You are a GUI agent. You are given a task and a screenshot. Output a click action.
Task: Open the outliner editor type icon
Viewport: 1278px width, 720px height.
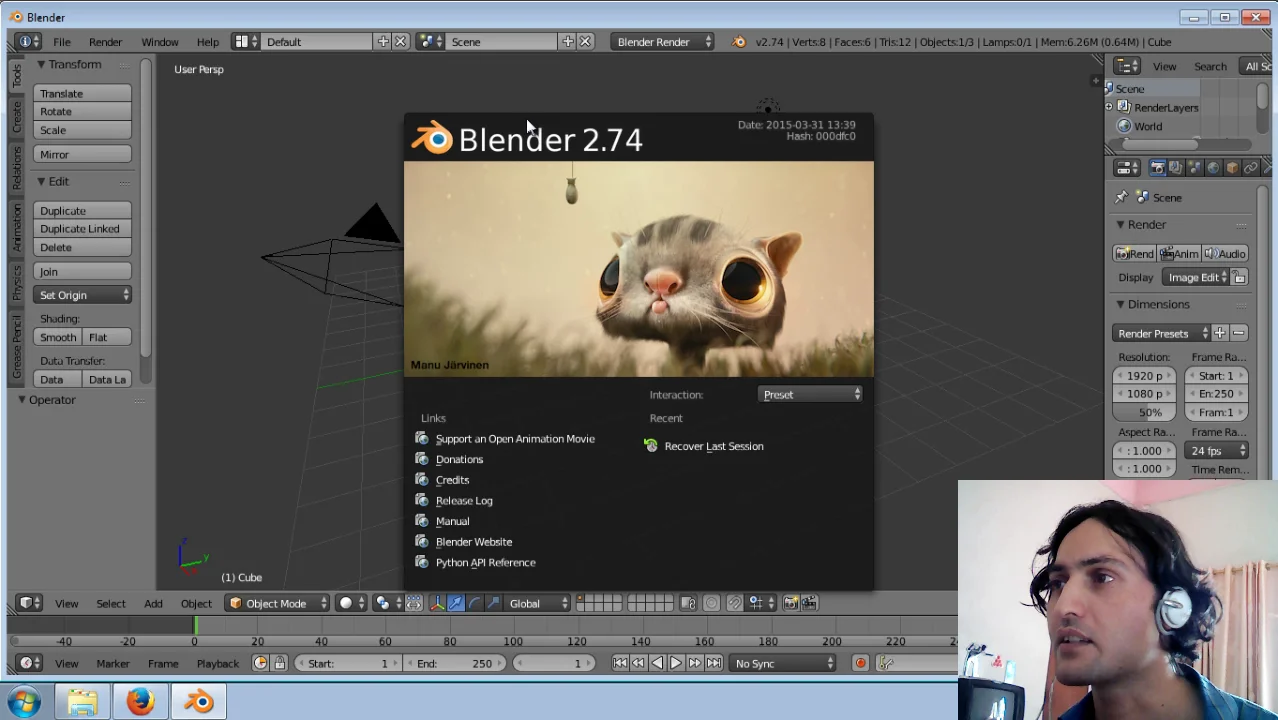click(x=1127, y=66)
